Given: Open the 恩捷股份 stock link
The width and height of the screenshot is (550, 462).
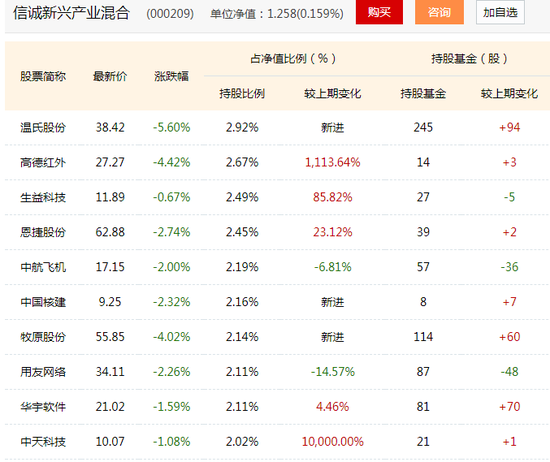Looking at the screenshot, I should pos(43,232).
